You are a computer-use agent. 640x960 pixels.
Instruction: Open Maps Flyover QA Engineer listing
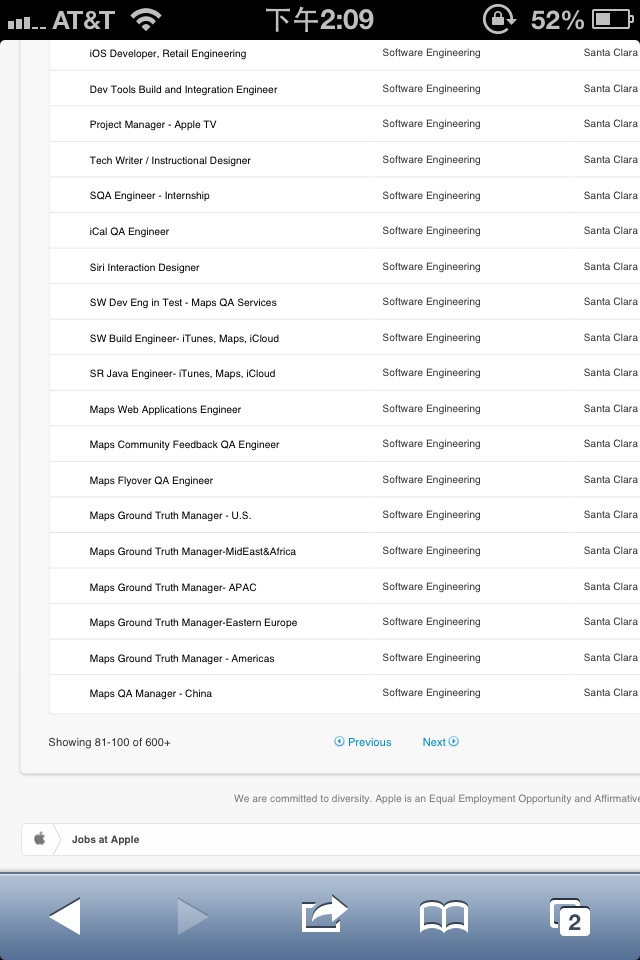(151, 480)
